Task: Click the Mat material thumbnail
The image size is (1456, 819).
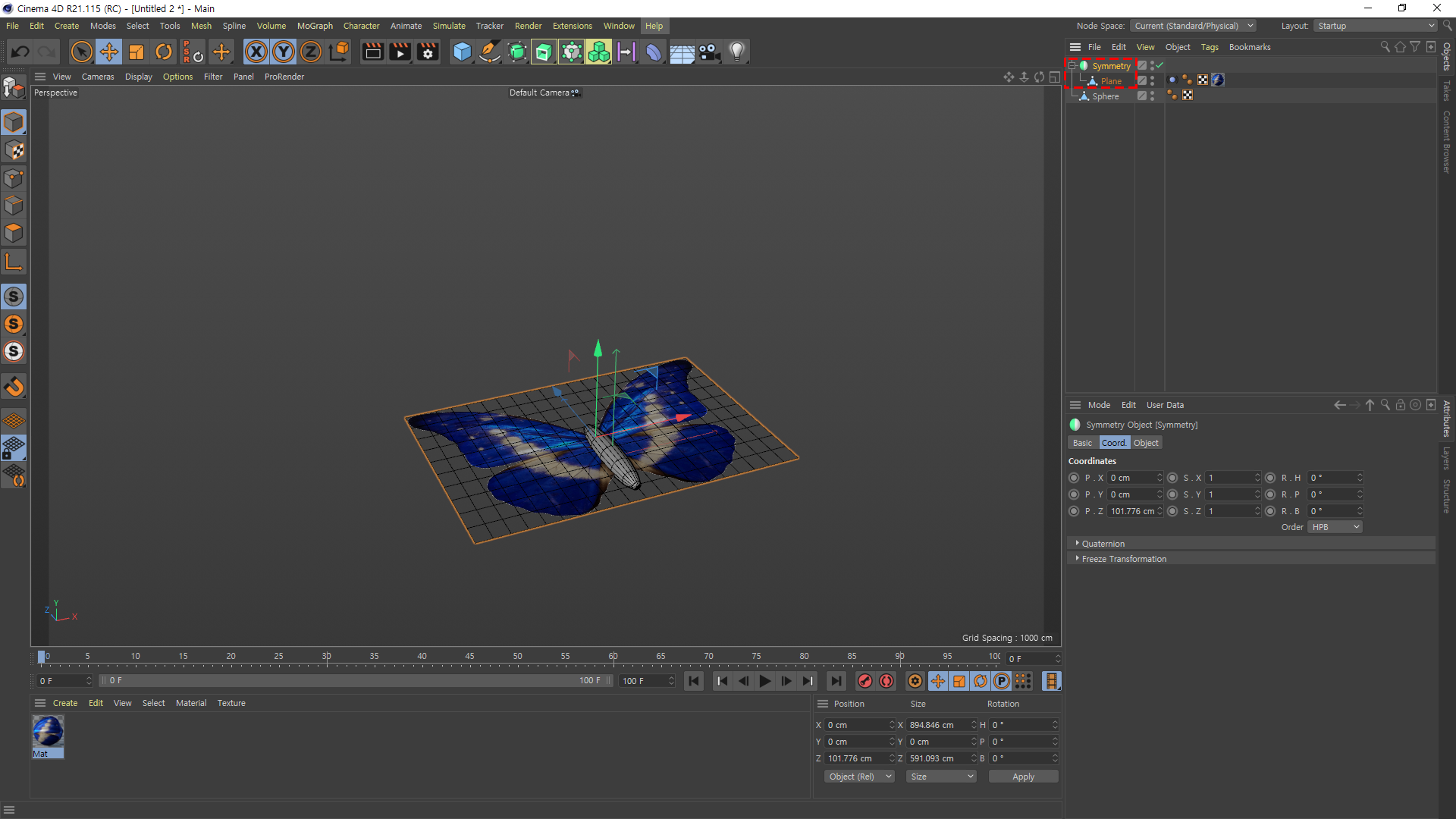Action: pos(48,733)
